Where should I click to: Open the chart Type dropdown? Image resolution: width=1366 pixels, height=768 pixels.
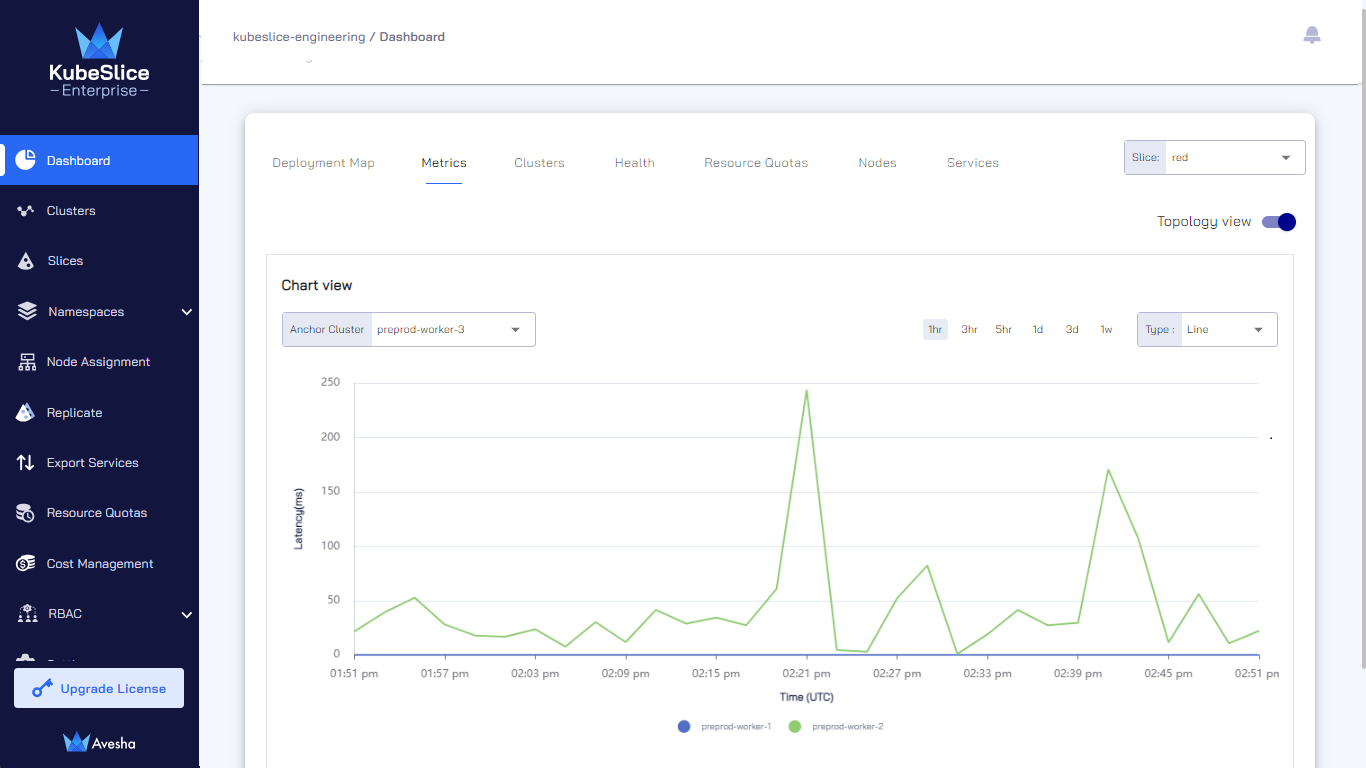1207,330
